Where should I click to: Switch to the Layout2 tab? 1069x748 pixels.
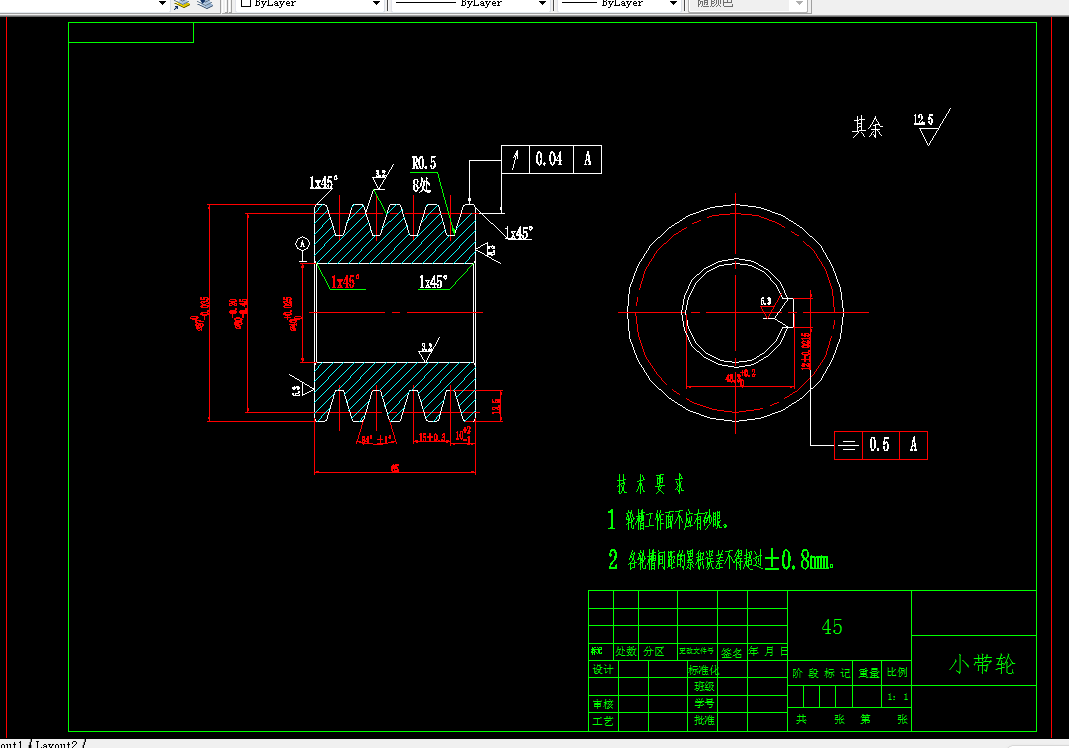pos(57,744)
